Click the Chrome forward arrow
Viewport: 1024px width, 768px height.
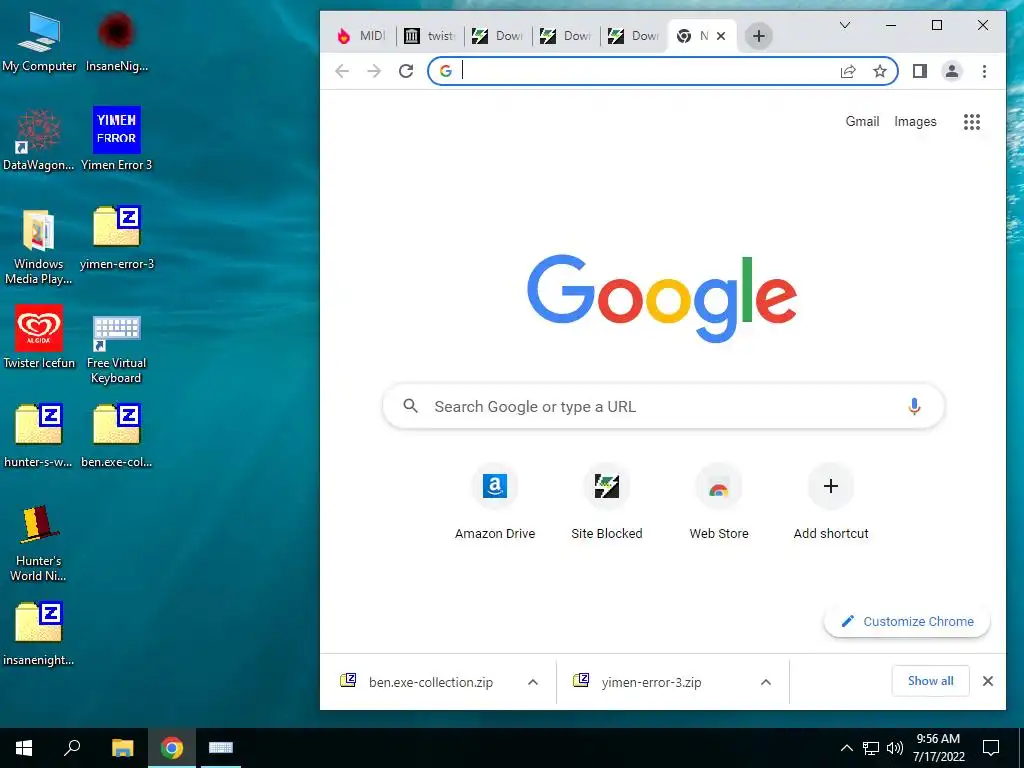(374, 71)
